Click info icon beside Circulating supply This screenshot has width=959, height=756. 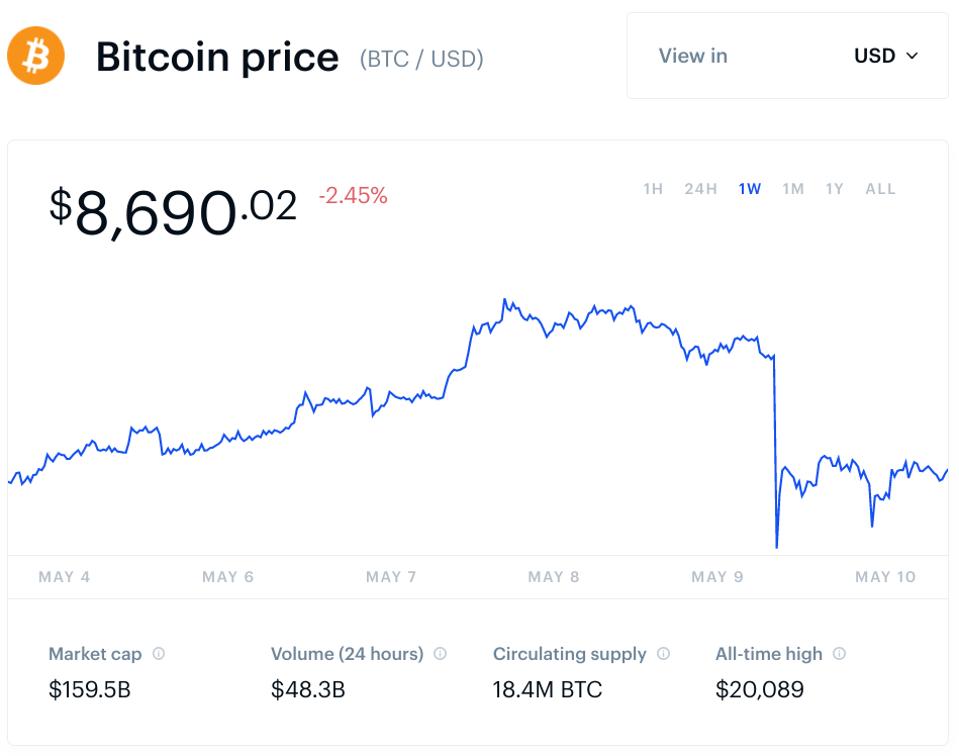pos(663,654)
